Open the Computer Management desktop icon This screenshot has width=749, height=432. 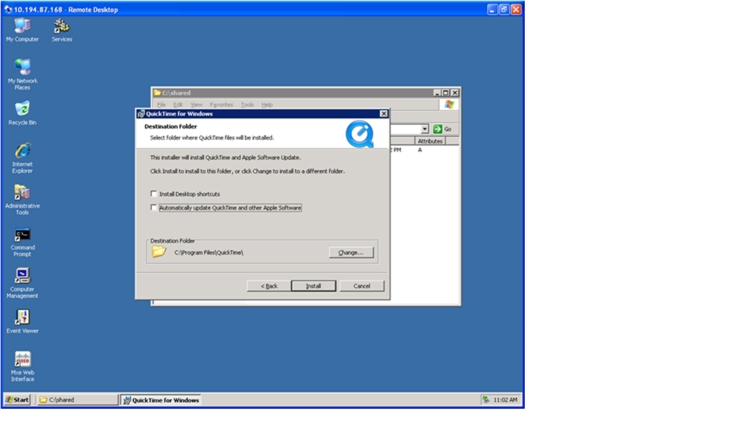click(22, 283)
